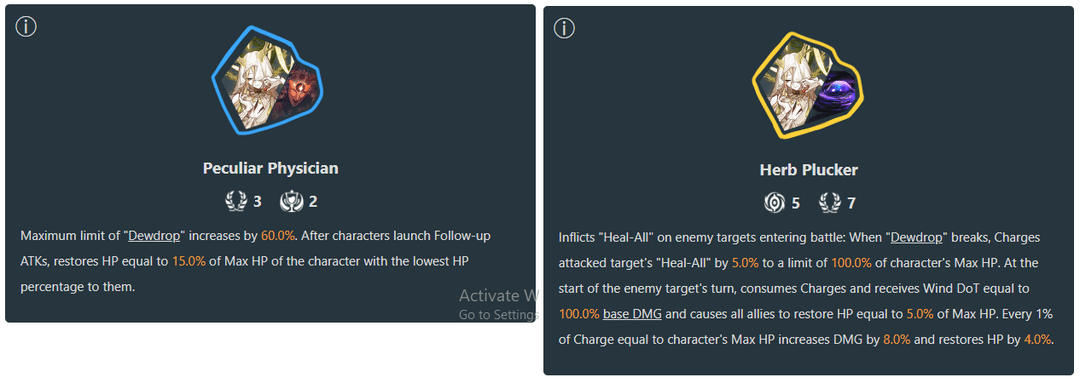Click the Activate Windows Go to Settings watermark
This screenshot has height=383, width=1080.
[497, 304]
